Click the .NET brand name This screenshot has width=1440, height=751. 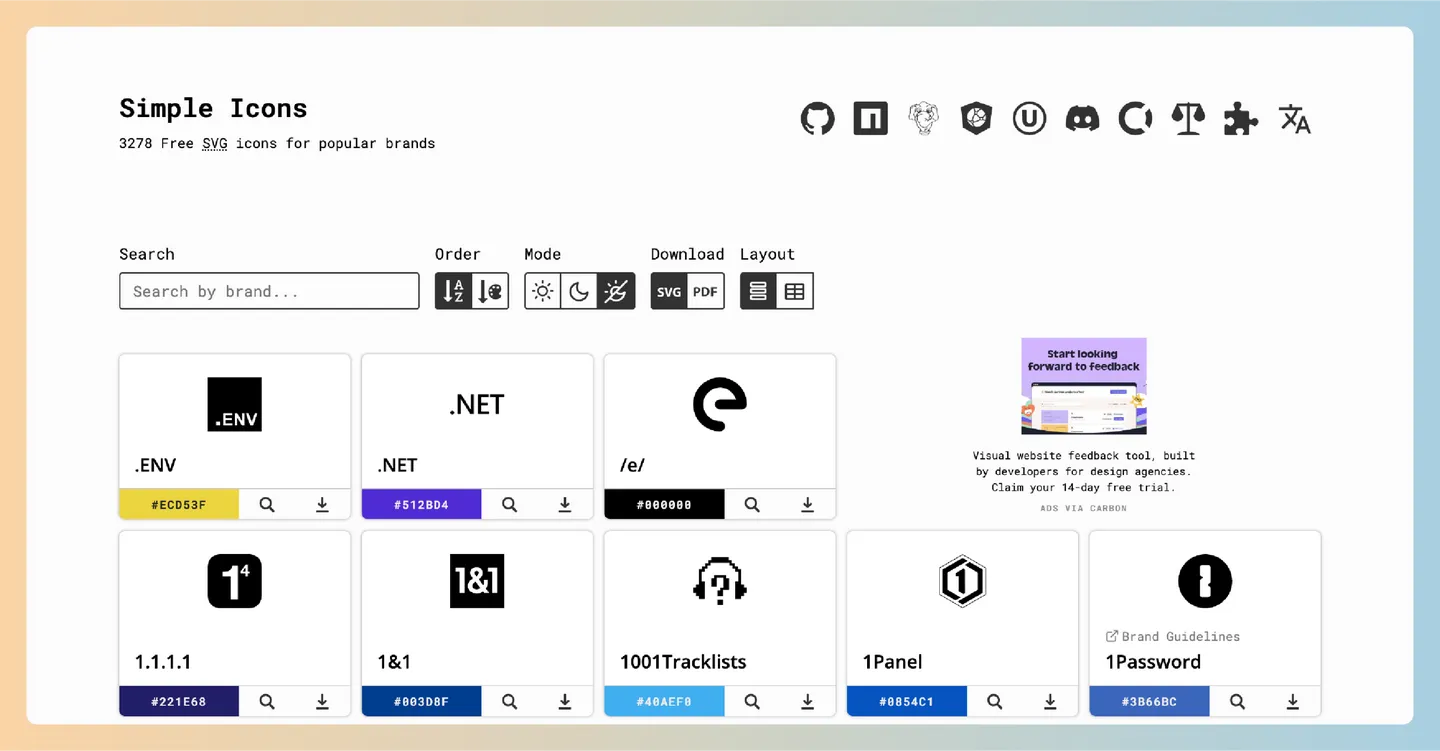click(x=397, y=465)
